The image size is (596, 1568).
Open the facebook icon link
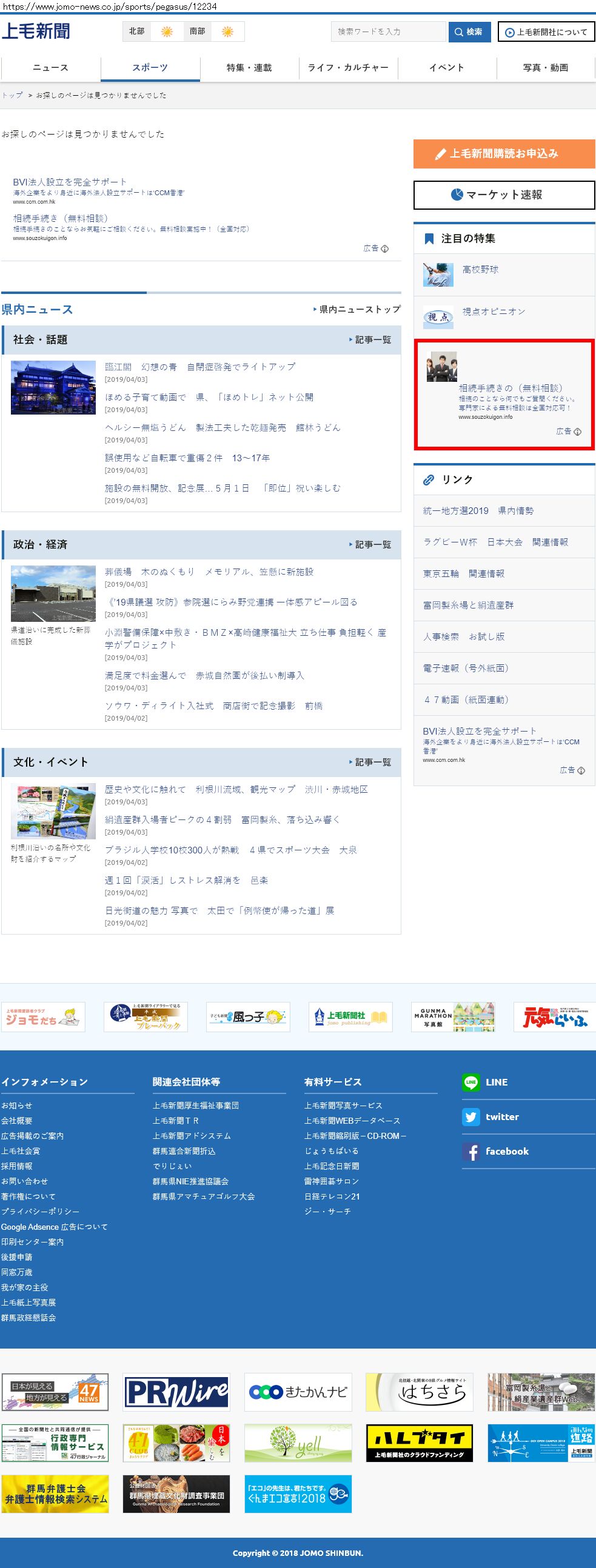(x=470, y=1151)
